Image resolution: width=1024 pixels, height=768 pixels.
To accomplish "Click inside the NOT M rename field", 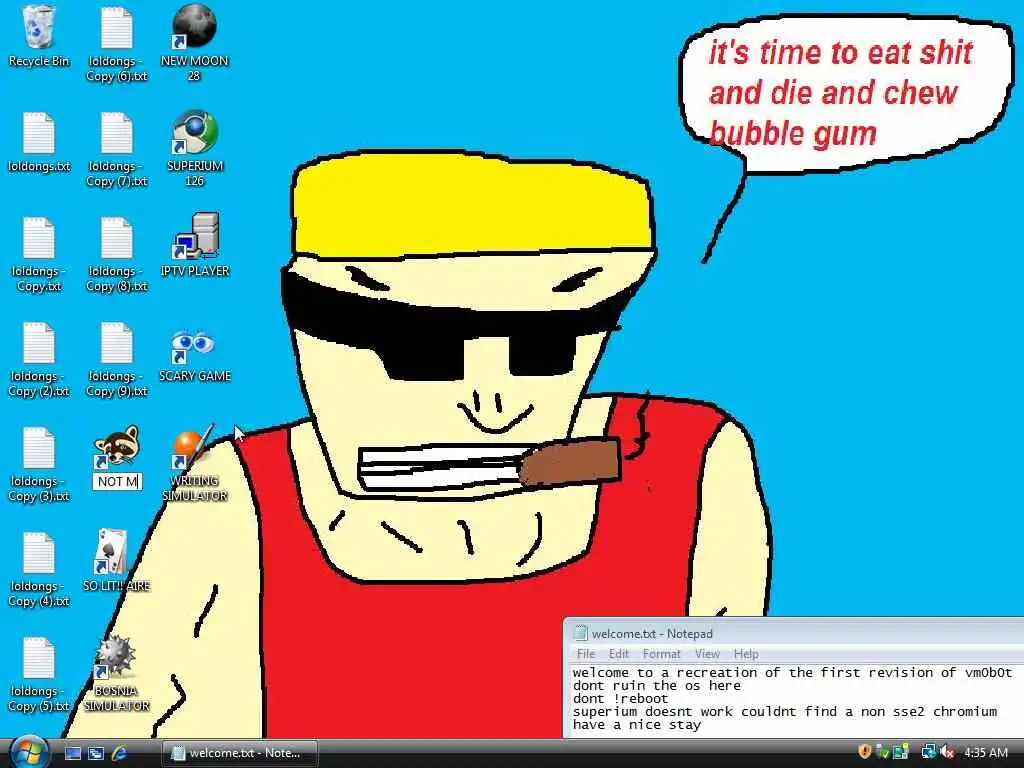I will [117, 482].
